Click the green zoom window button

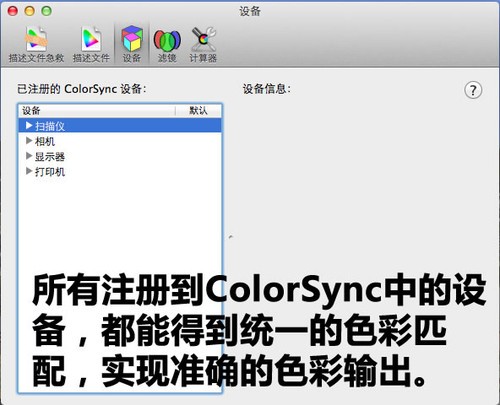point(46,11)
